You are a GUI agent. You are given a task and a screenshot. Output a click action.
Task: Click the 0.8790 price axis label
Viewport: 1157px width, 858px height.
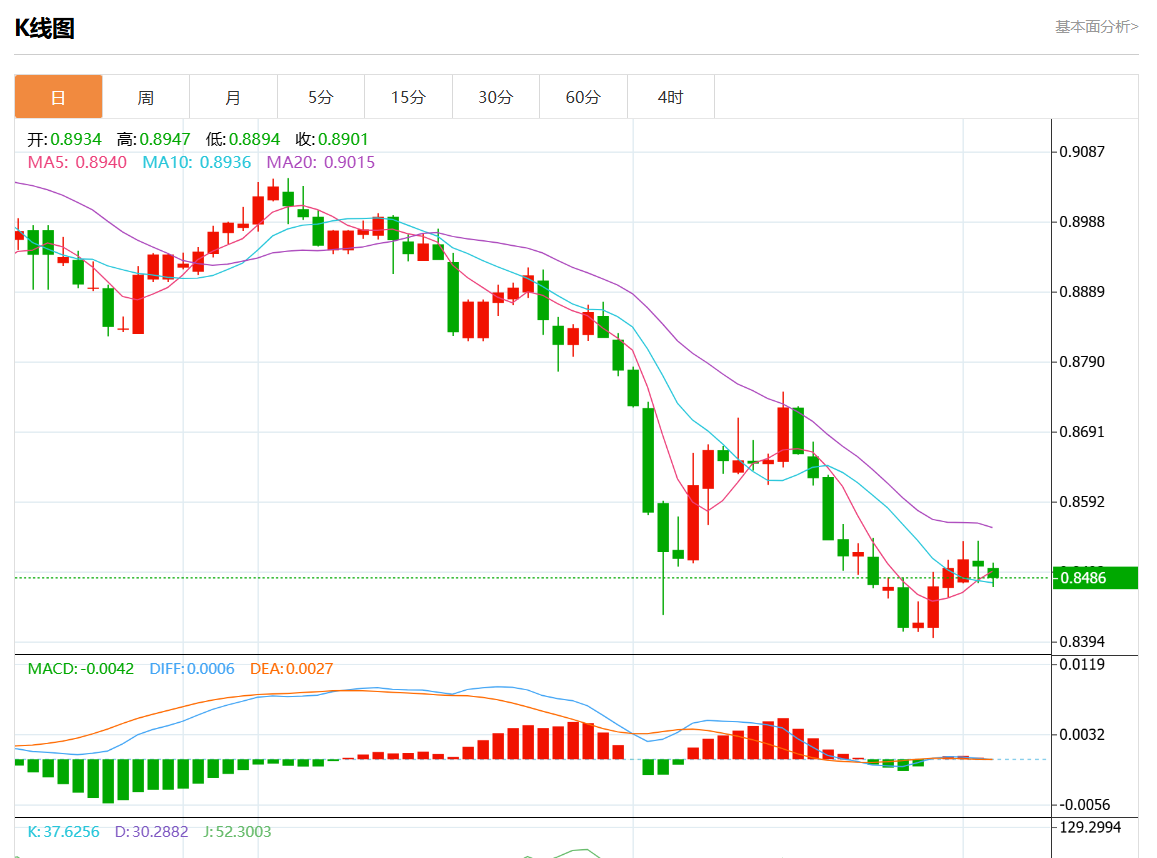click(x=1082, y=362)
